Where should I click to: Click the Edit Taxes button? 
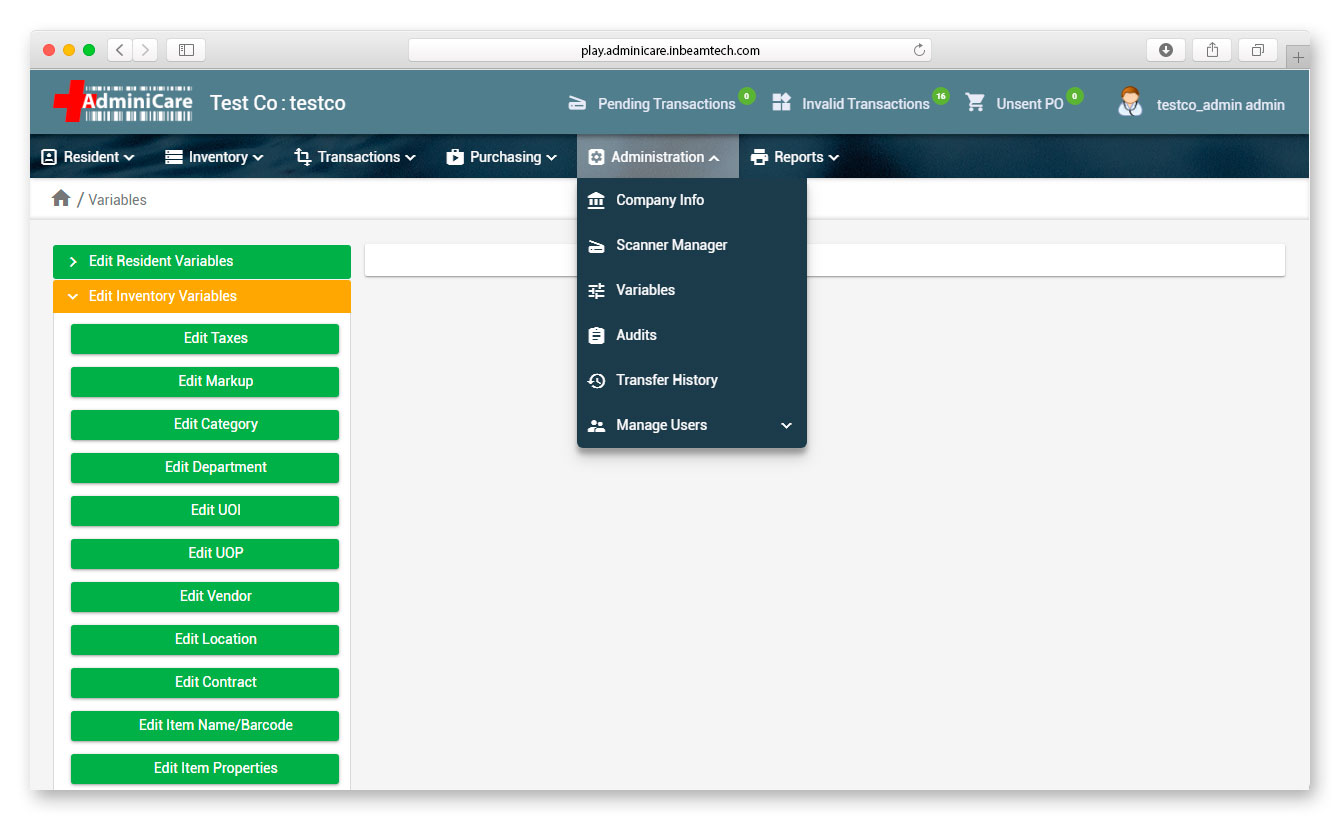tap(205, 338)
